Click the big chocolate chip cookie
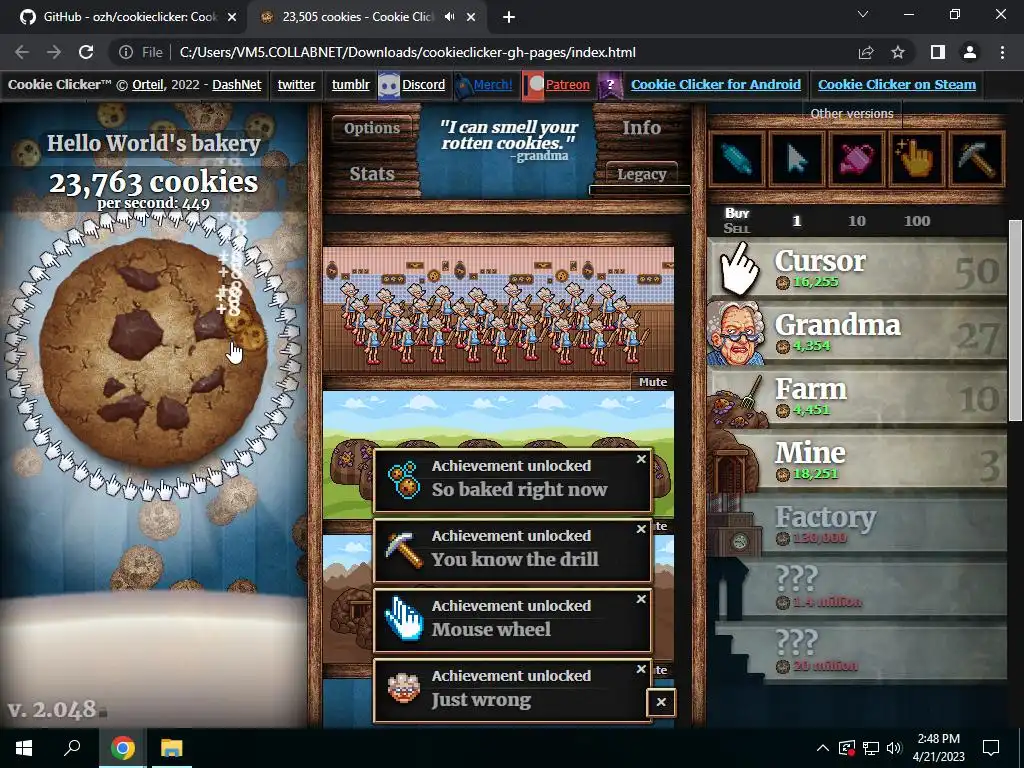Image resolution: width=1024 pixels, height=768 pixels. point(153,353)
